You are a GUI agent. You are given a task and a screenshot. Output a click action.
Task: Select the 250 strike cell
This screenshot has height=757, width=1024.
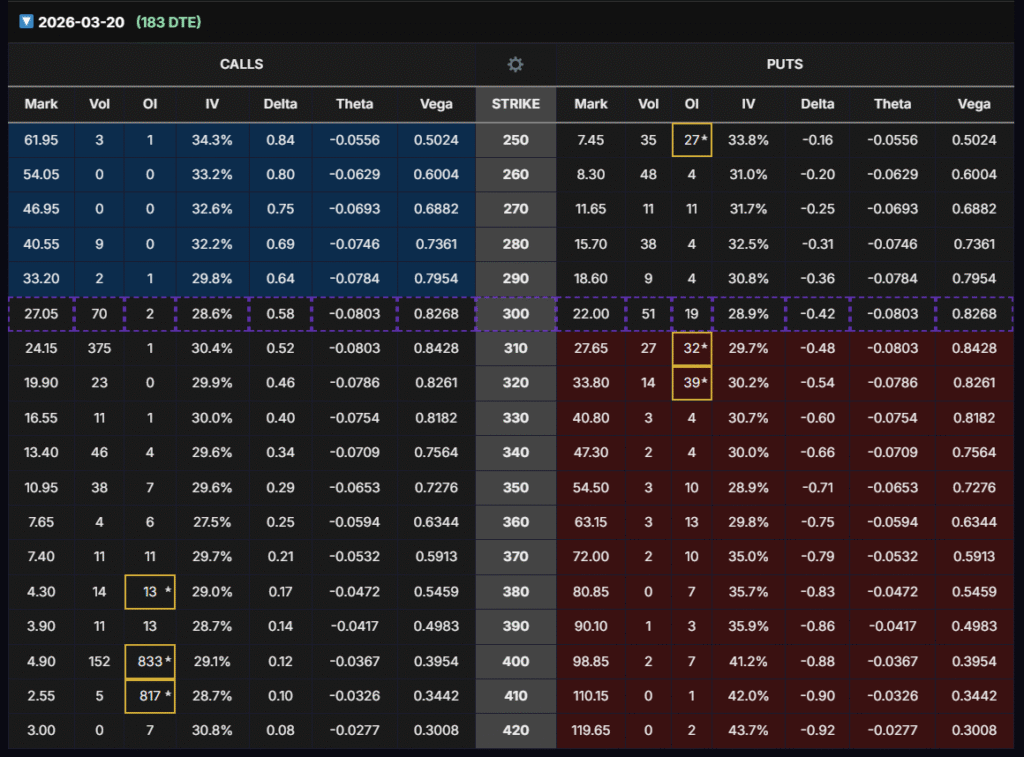point(515,140)
